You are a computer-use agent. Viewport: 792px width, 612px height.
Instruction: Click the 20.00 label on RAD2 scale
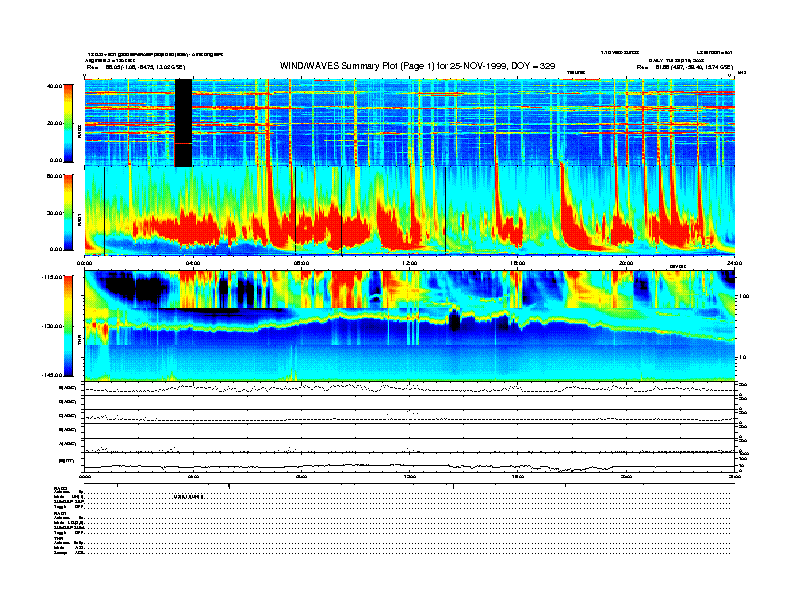(x=55, y=123)
